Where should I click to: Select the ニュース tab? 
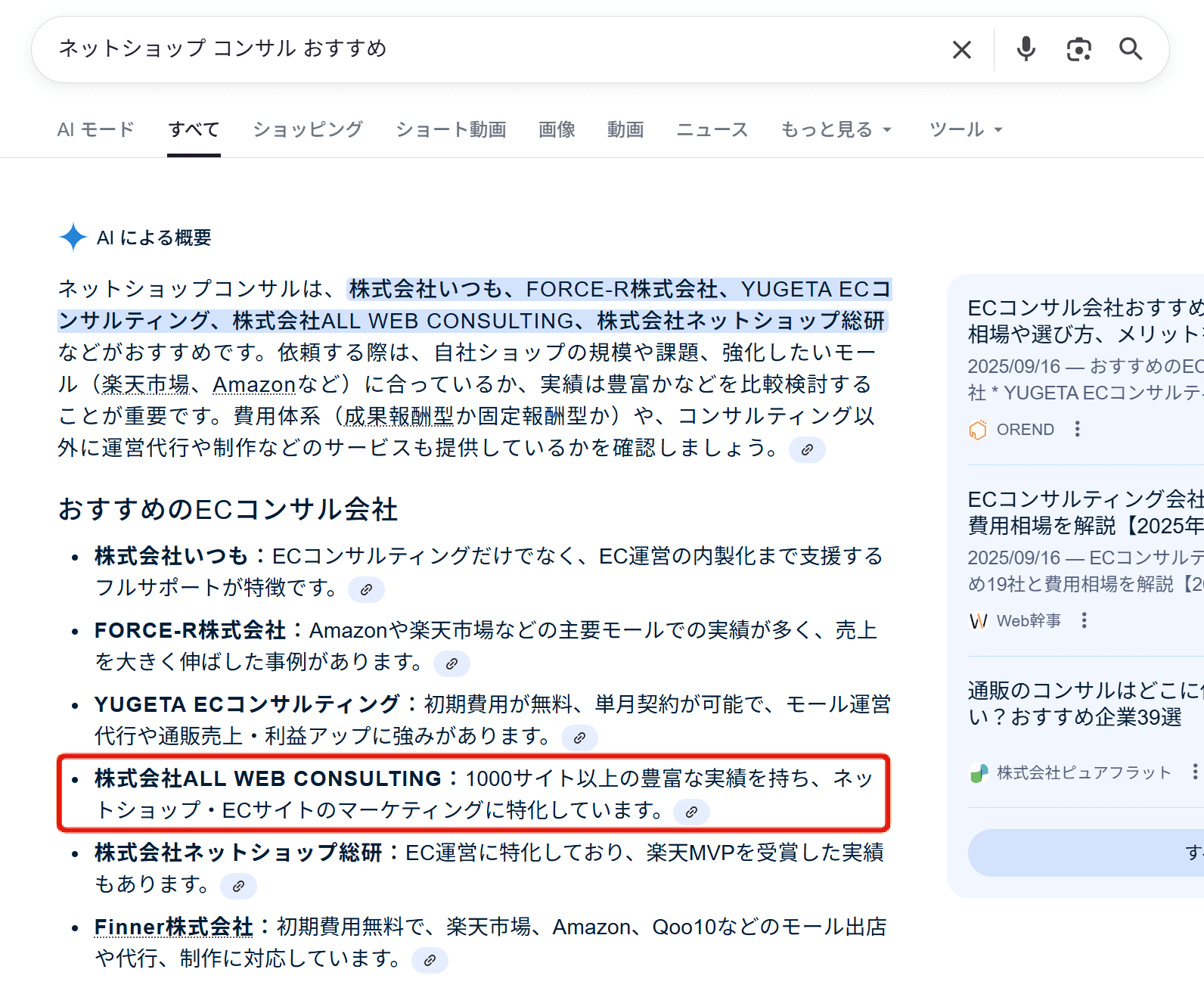coord(712,130)
